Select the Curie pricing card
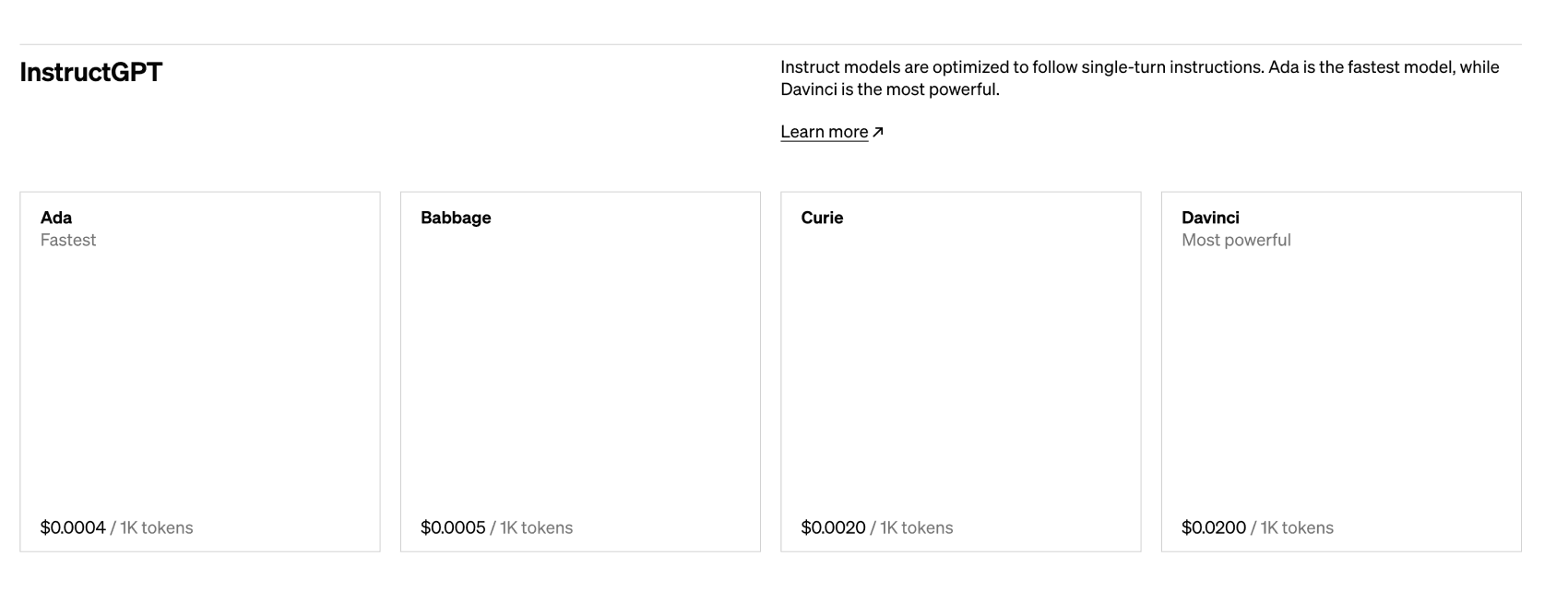 (x=960, y=369)
